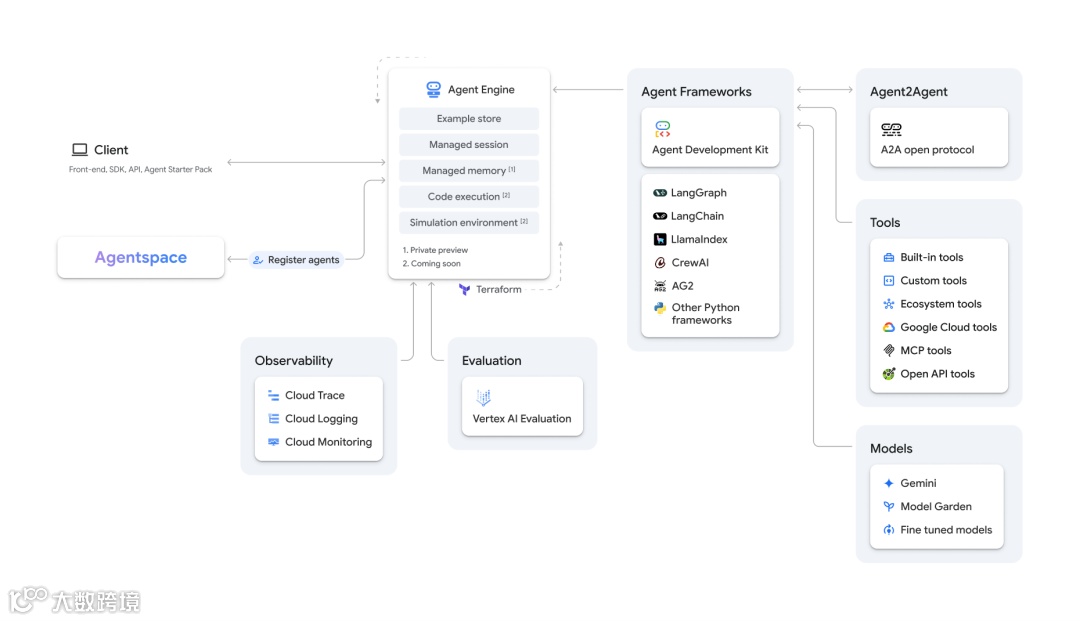Click the Client label

[111, 150]
